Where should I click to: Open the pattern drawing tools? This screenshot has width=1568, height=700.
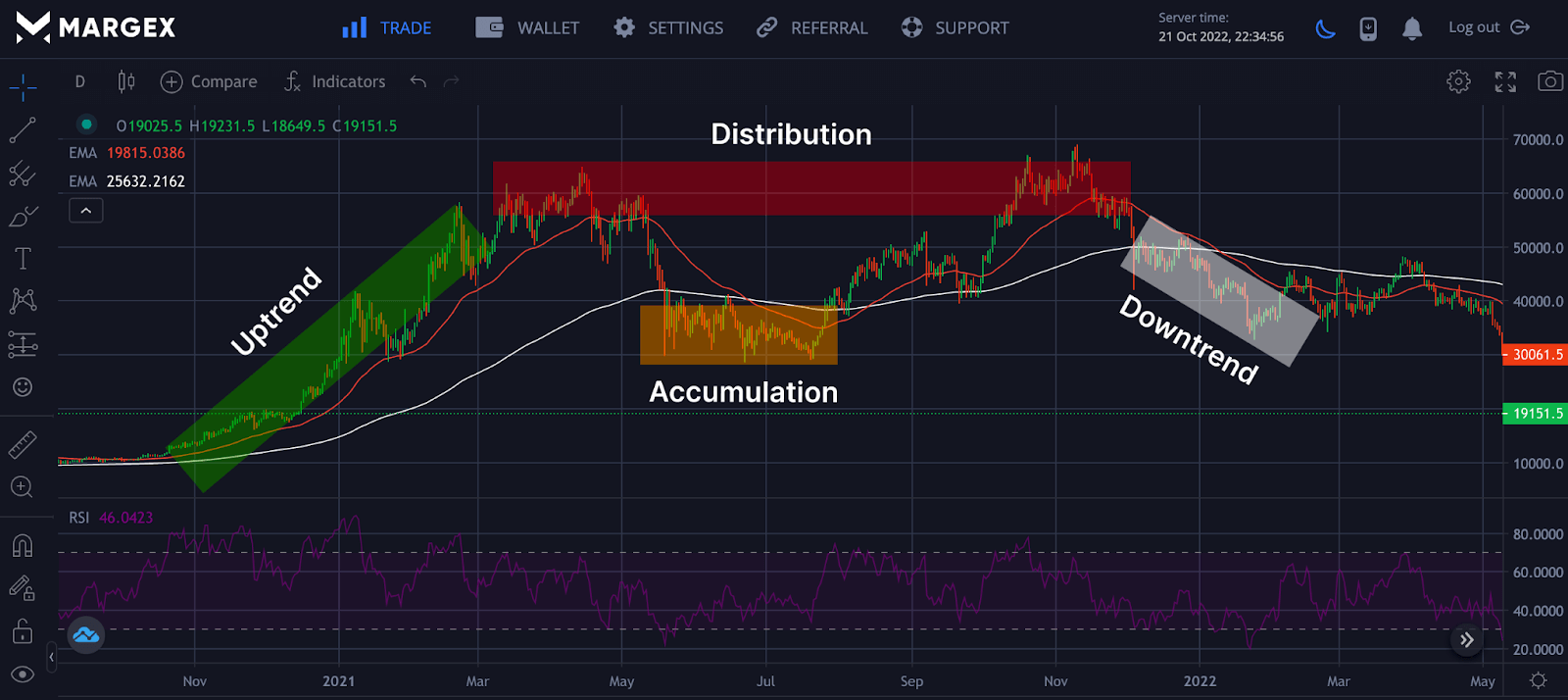[x=23, y=301]
